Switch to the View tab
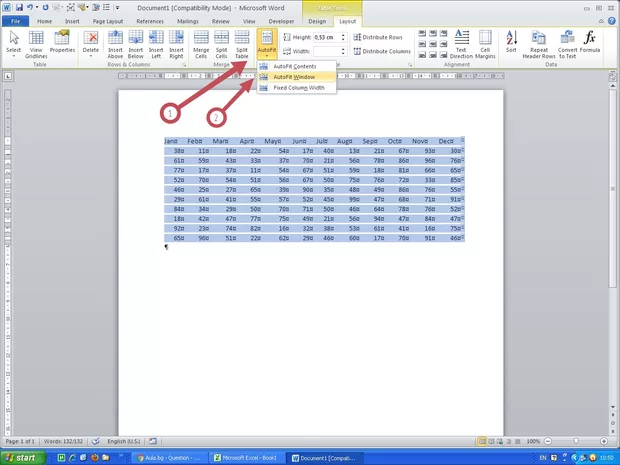Screen dimensions: 620x465 (x=249, y=21)
